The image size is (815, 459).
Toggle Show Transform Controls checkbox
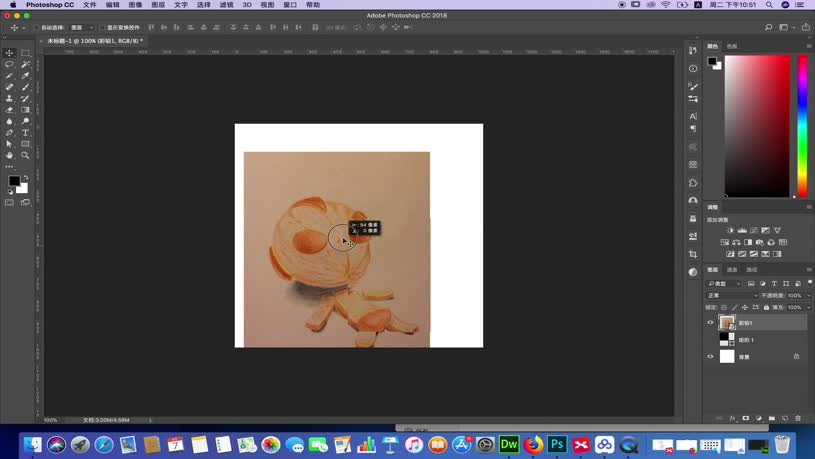tap(102, 28)
